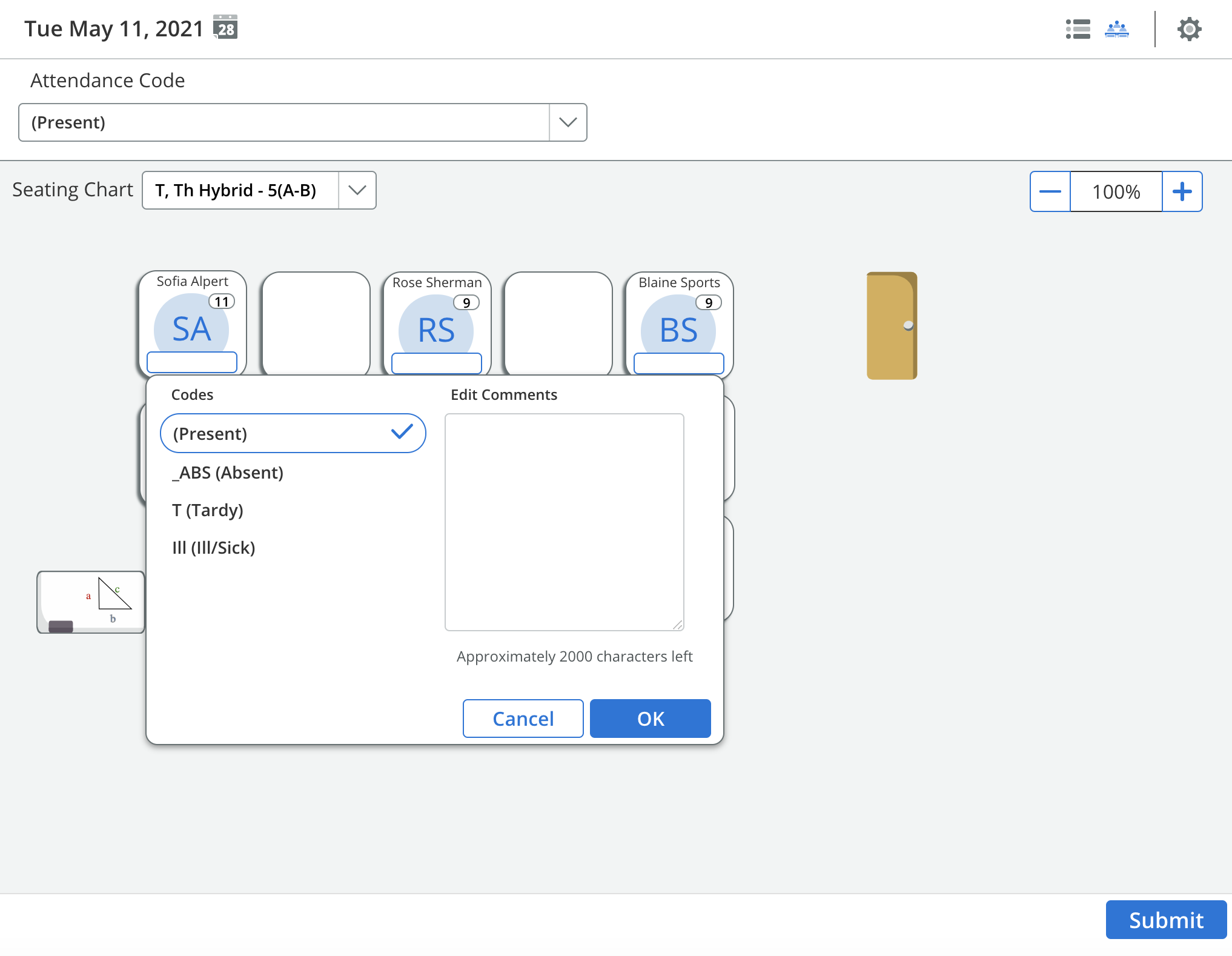Select the (Present) code option

pyautogui.click(x=293, y=433)
